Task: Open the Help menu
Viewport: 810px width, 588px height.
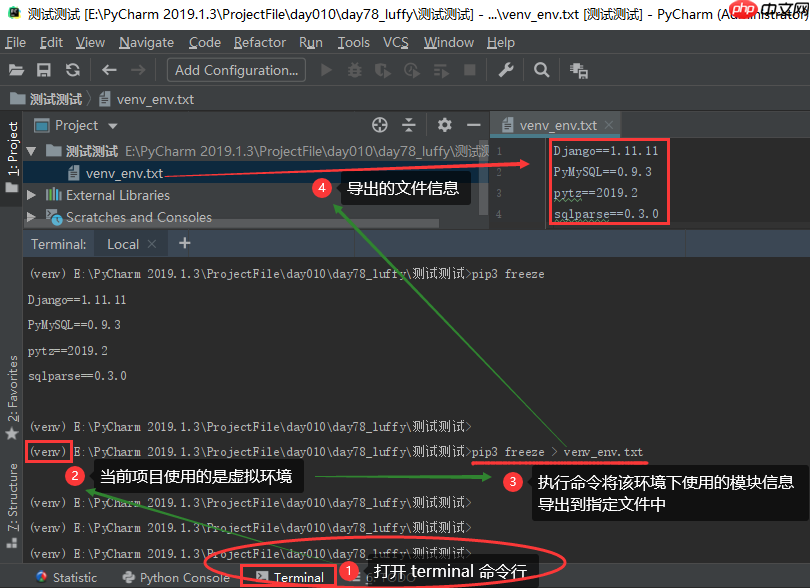Action: pyautogui.click(x=501, y=42)
